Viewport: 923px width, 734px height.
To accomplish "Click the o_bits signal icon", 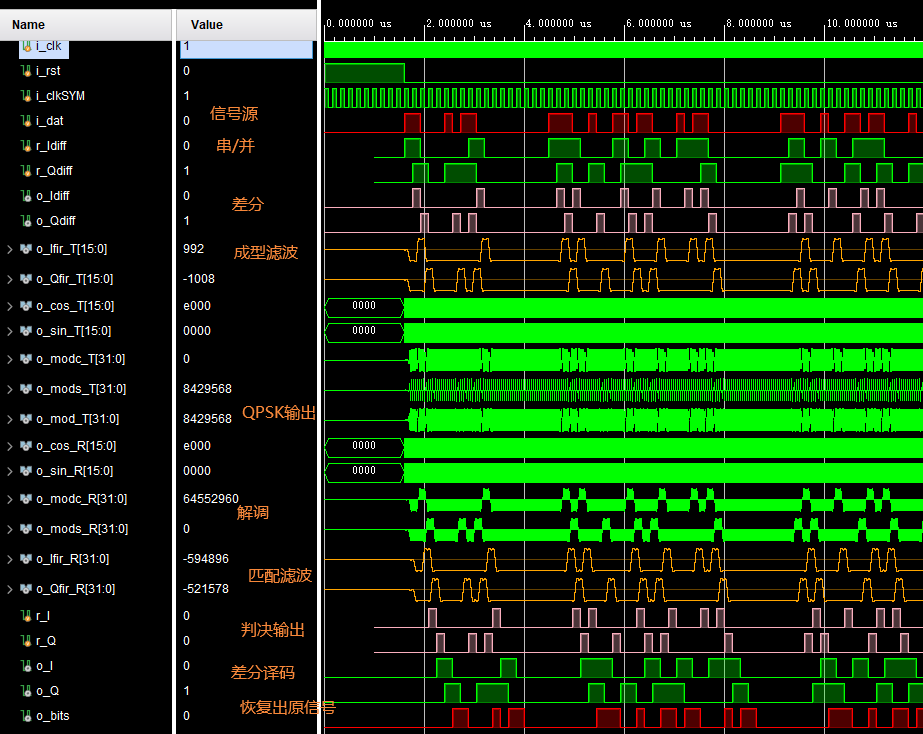I will pos(26,716).
